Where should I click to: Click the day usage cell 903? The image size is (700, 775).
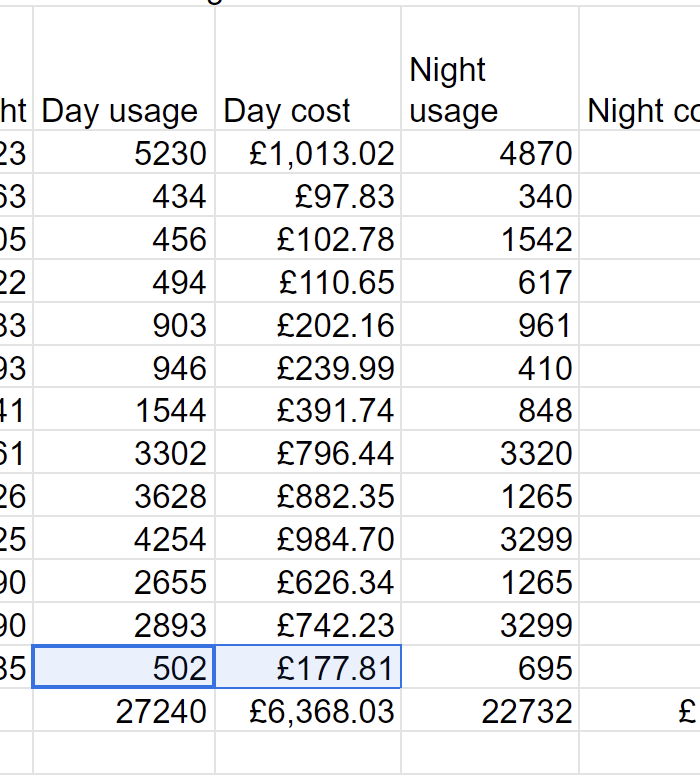(124, 325)
